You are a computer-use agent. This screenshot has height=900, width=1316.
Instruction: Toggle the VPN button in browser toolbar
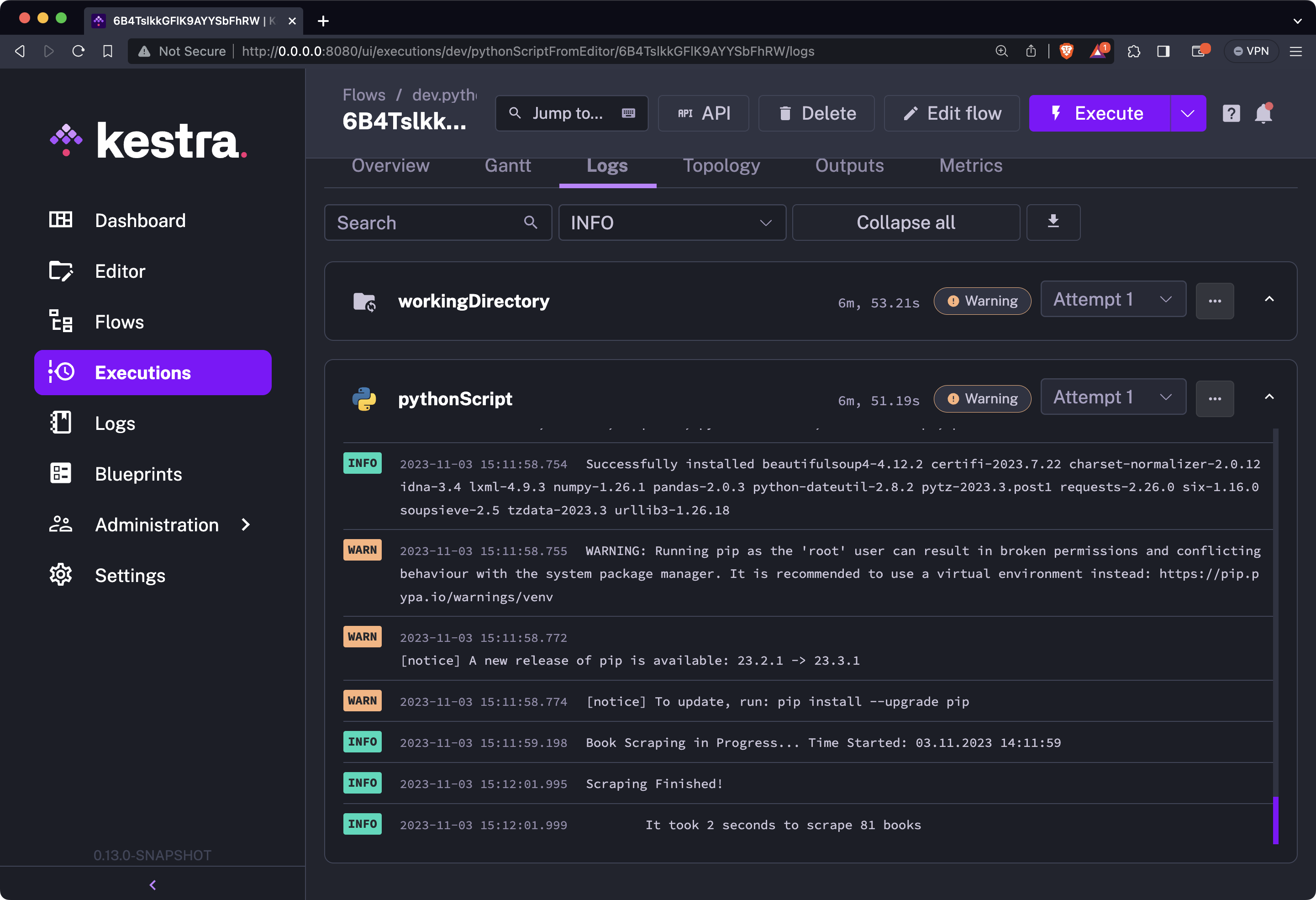[x=1251, y=51]
